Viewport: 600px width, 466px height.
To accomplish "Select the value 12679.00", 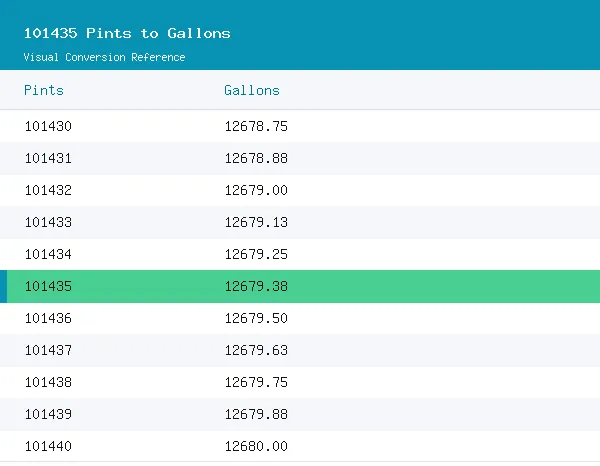I will (x=256, y=190).
